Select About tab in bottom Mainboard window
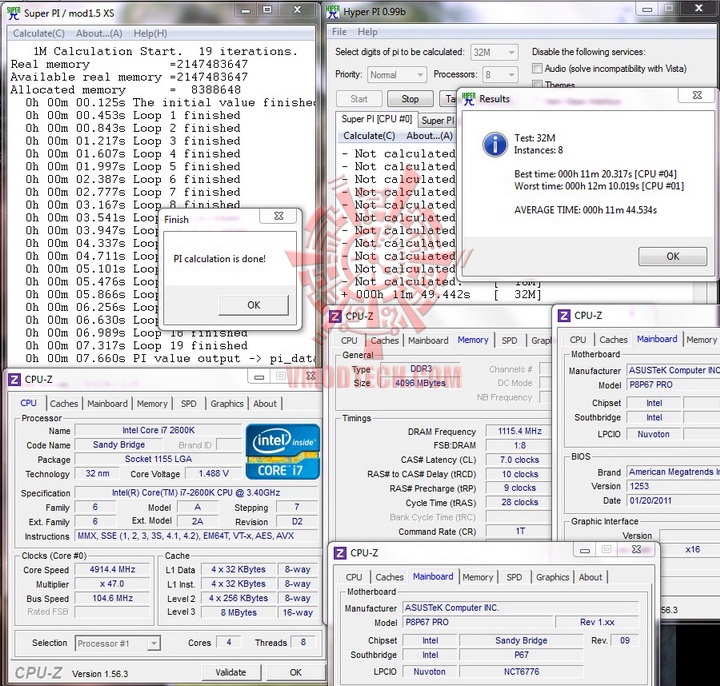 click(x=590, y=577)
